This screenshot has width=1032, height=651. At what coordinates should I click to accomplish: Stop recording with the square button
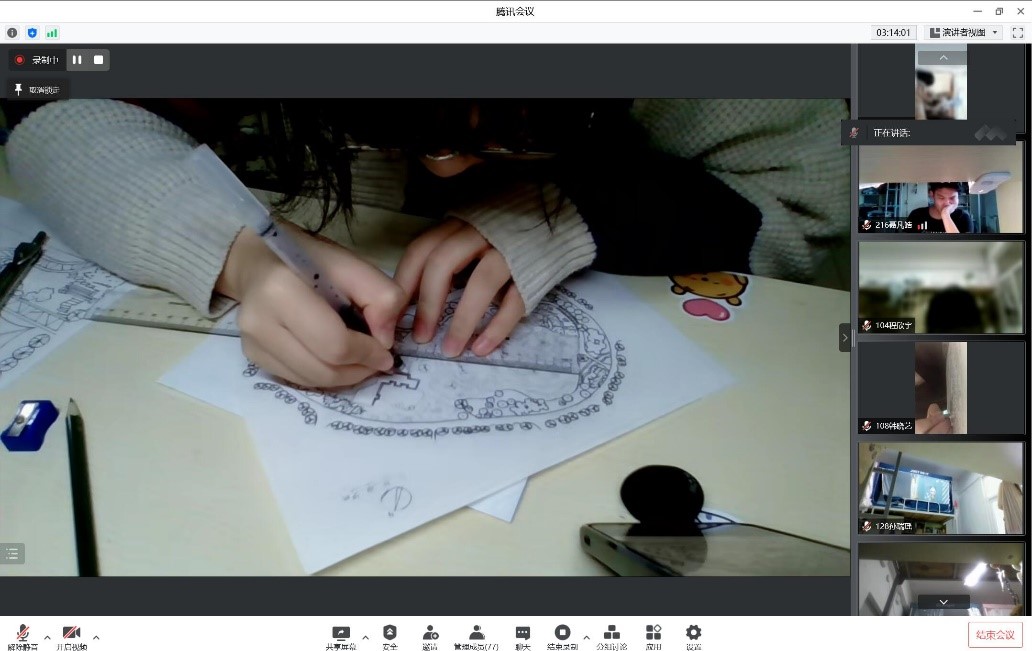click(98, 60)
